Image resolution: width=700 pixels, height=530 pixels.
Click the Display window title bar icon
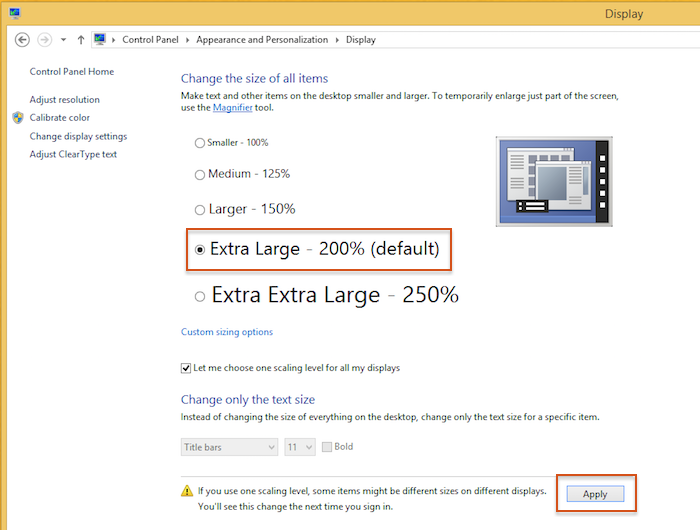click(15, 13)
